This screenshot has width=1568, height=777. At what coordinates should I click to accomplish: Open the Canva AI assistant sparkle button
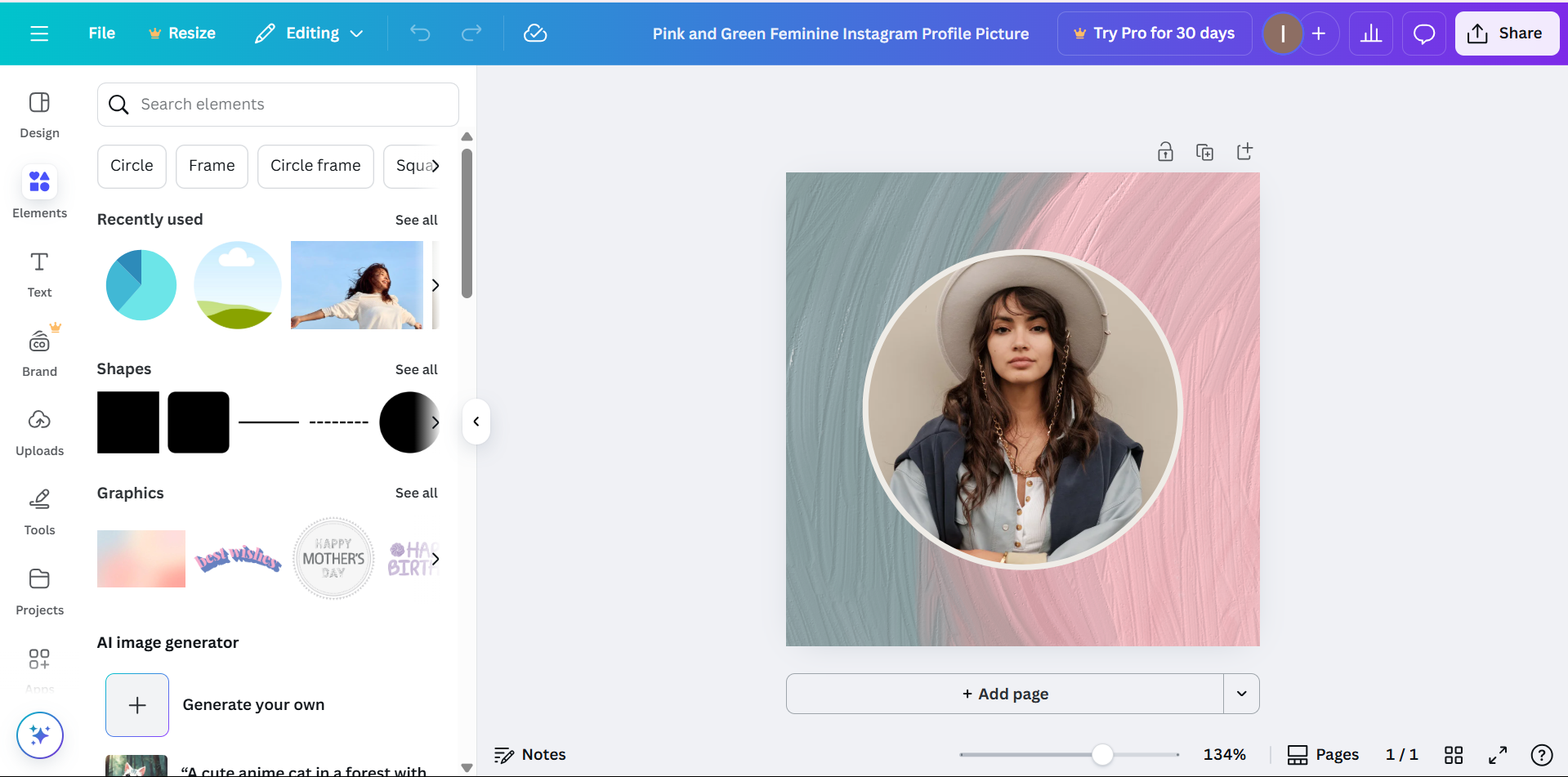(x=39, y=735)
